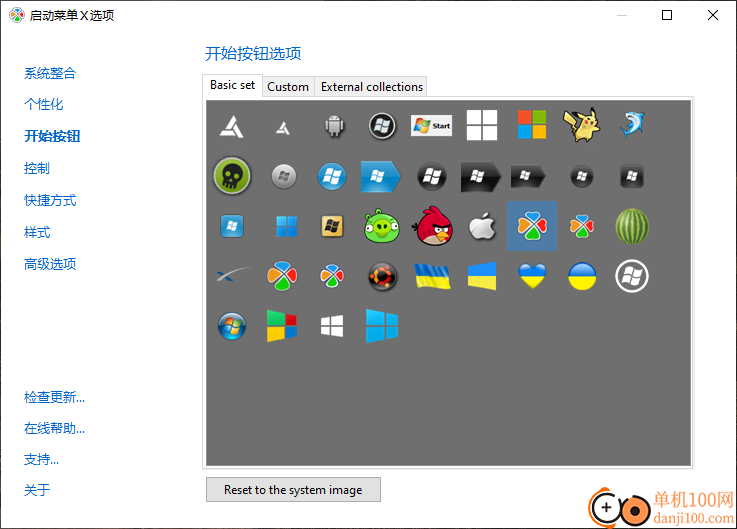Pick the Windows XP 'Start' button image
The width and height of the screenshot is (737, 529).
[431, 126]
